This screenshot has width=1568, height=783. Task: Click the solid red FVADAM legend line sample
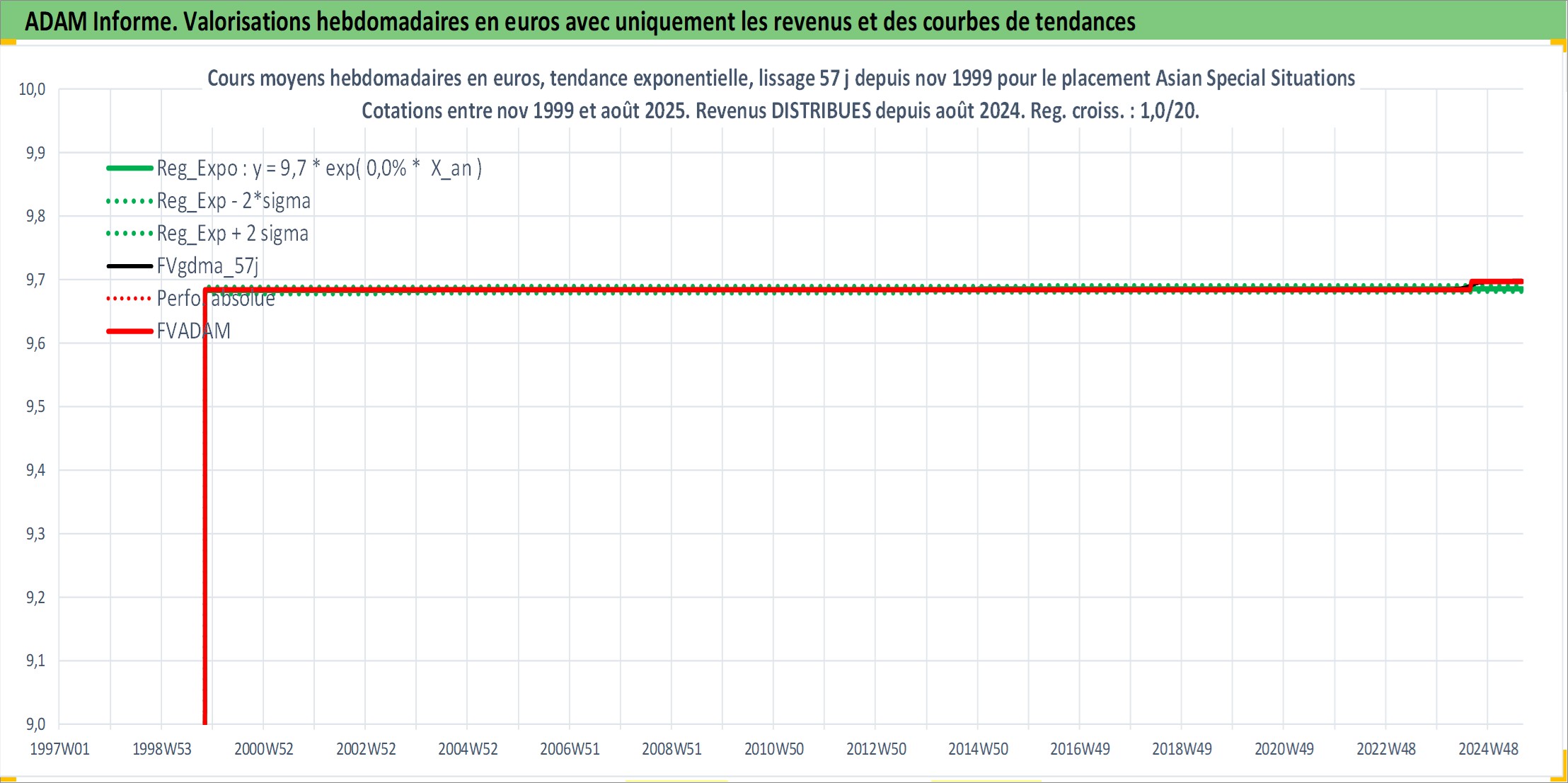pos(129,331)
